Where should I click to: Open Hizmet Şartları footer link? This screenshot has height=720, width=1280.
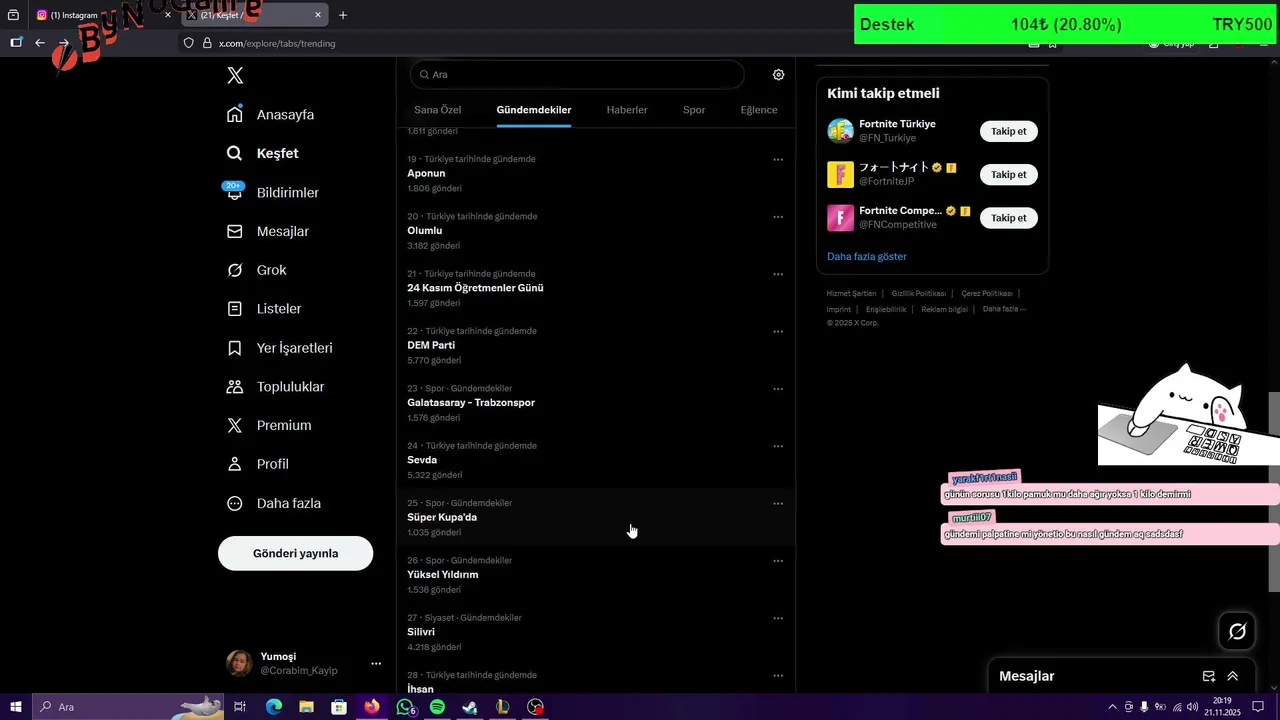[x=851, y=294]
